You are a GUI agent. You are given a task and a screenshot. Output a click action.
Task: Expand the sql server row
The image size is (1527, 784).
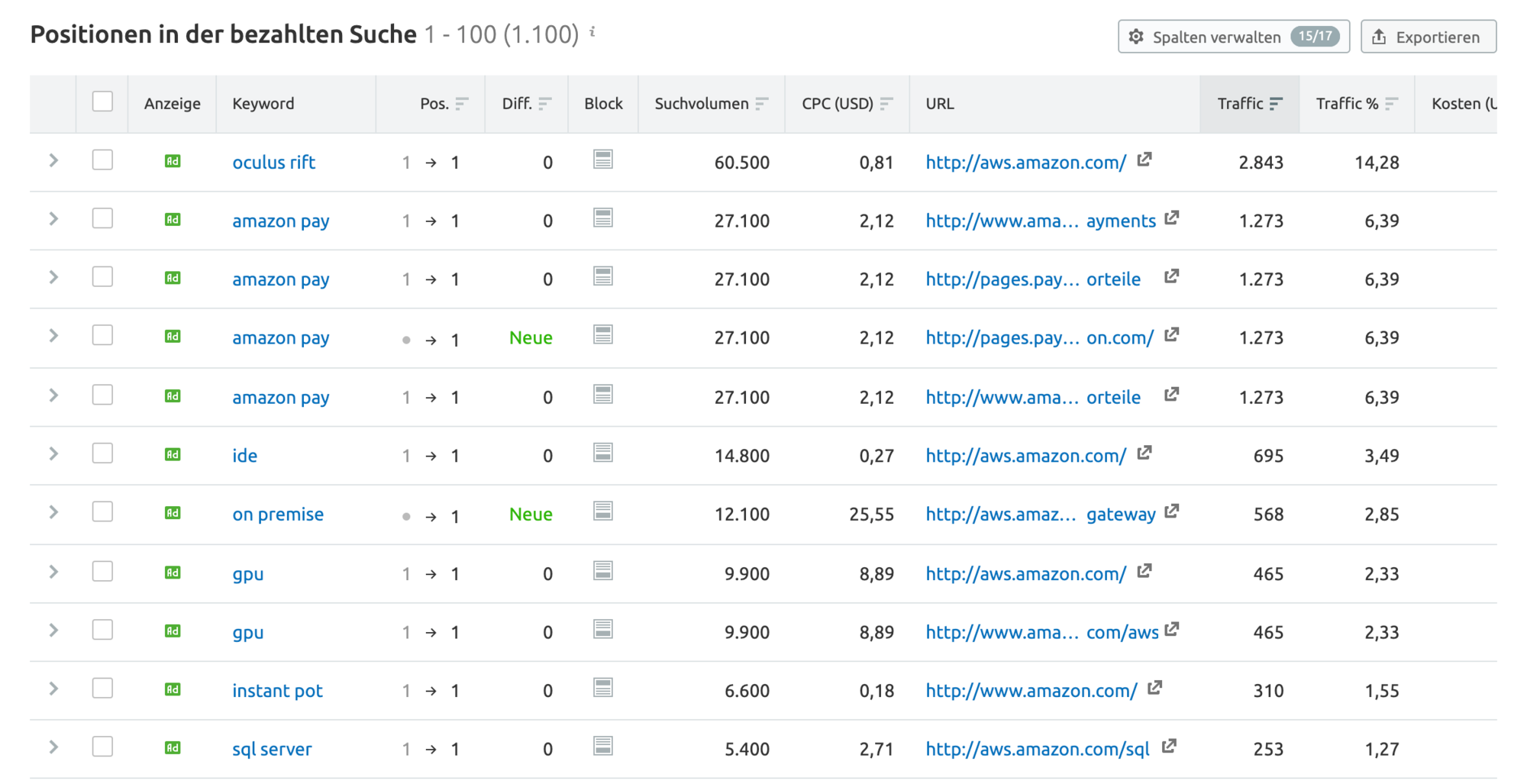[x=53, y=747]
